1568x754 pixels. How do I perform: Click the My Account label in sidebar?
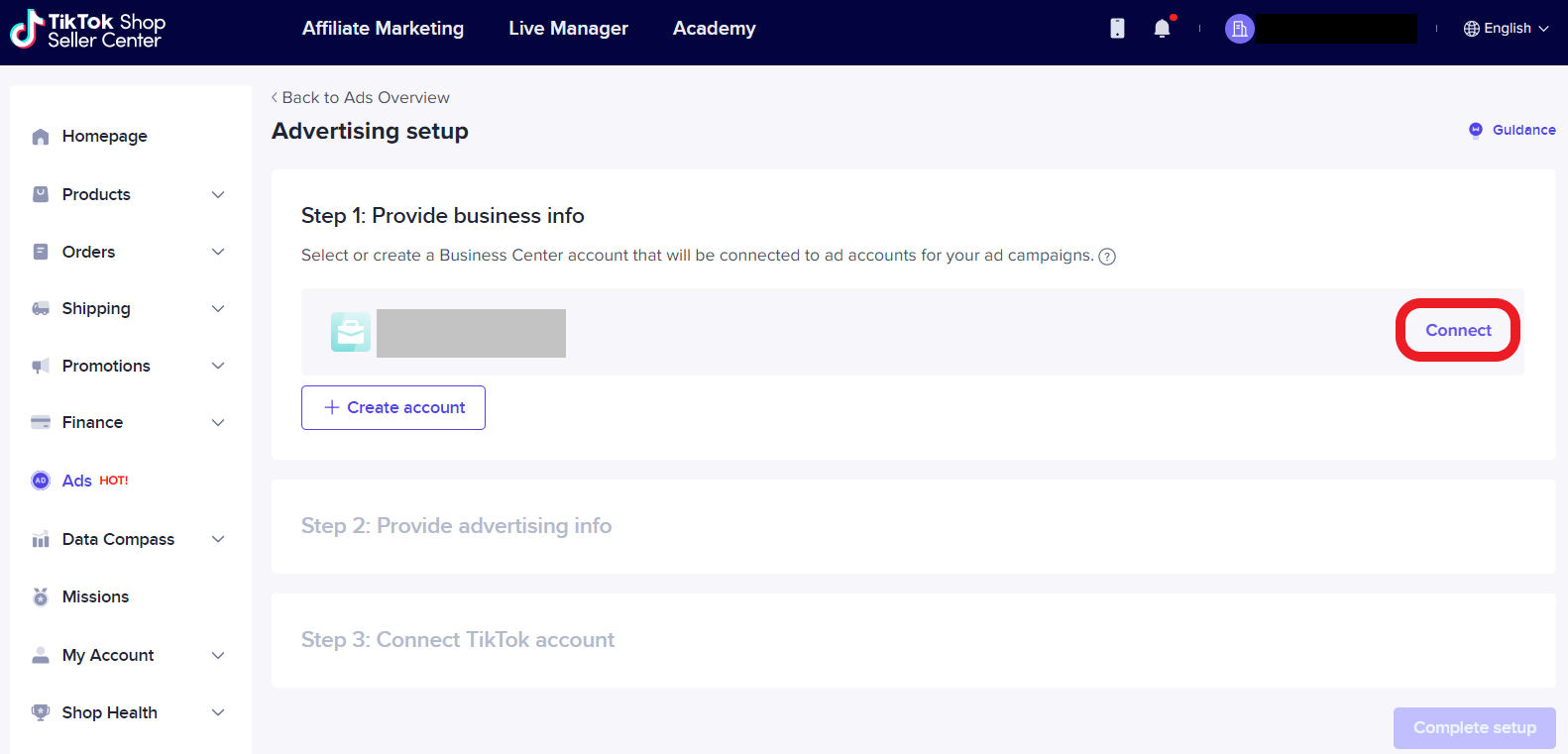(x=108, y=655)
